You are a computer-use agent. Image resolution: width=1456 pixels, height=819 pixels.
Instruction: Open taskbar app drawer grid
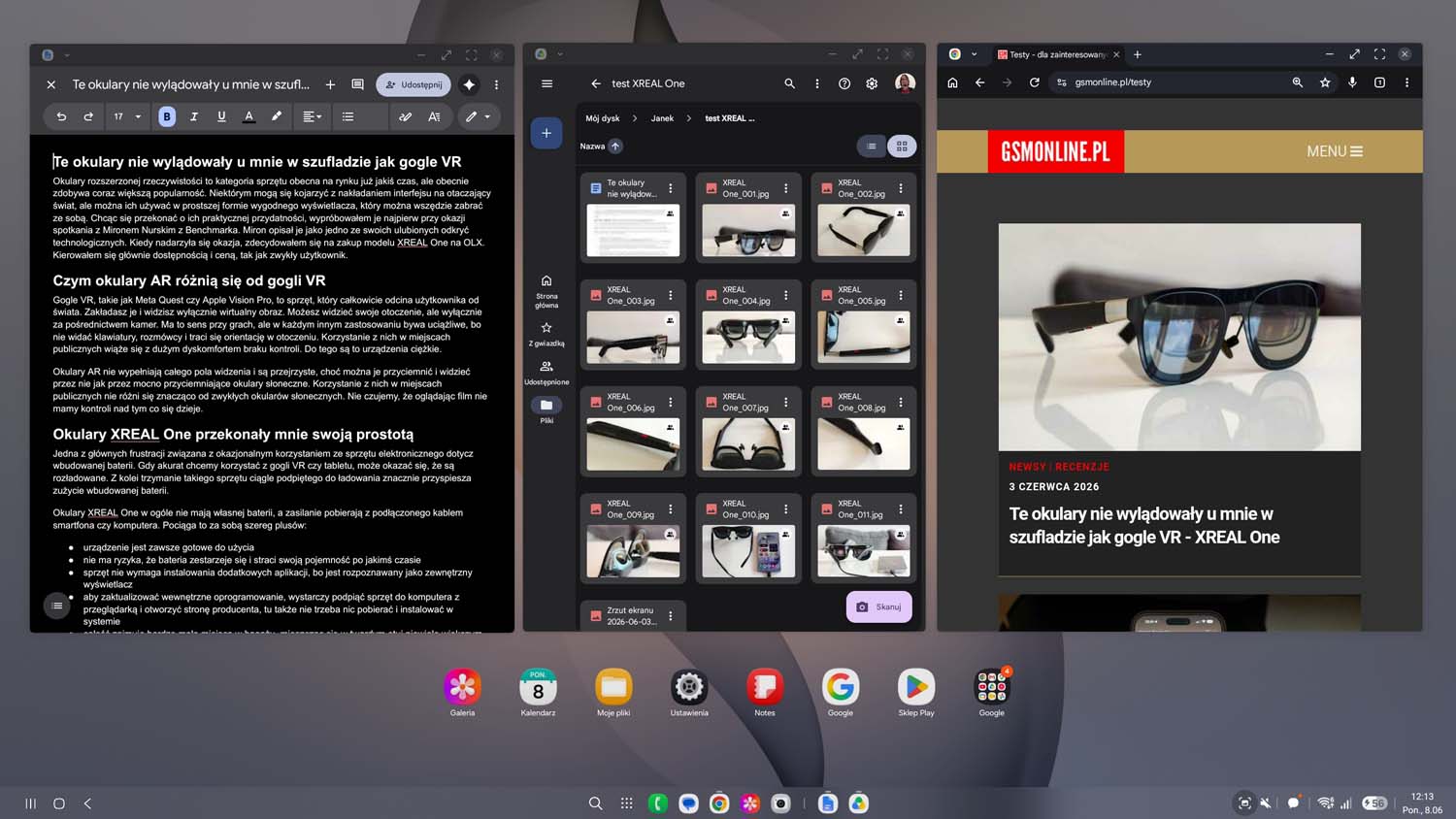coord(626,803)
